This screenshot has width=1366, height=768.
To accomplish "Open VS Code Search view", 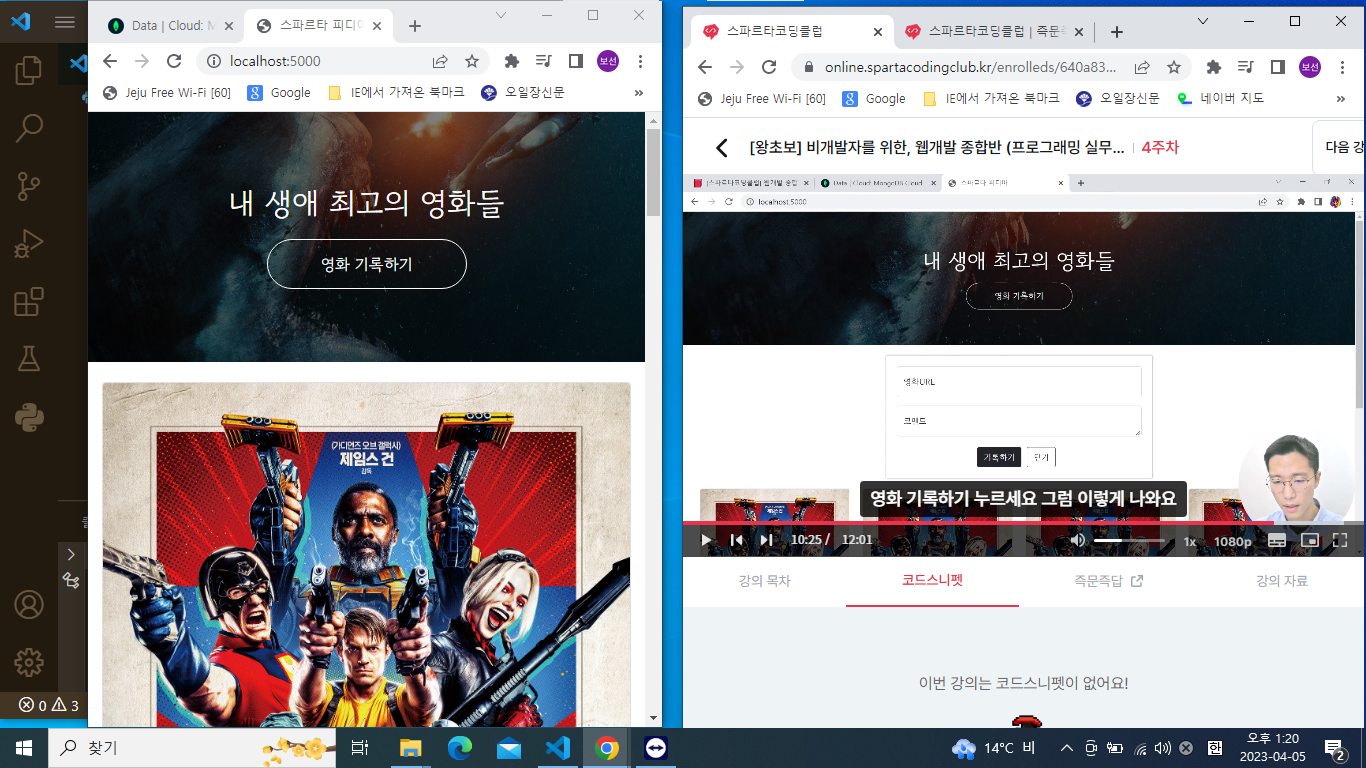I will tap(29, 128).
